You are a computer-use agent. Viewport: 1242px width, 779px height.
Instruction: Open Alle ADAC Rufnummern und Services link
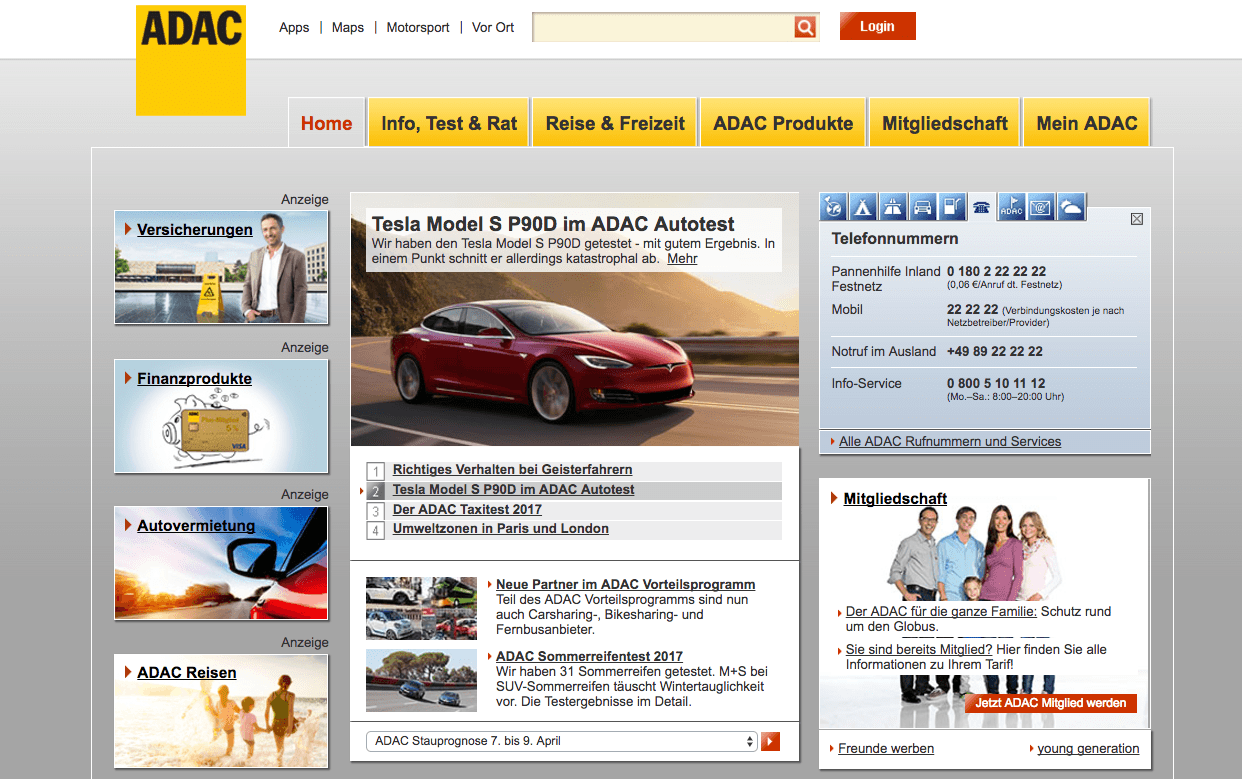(950, 441)
